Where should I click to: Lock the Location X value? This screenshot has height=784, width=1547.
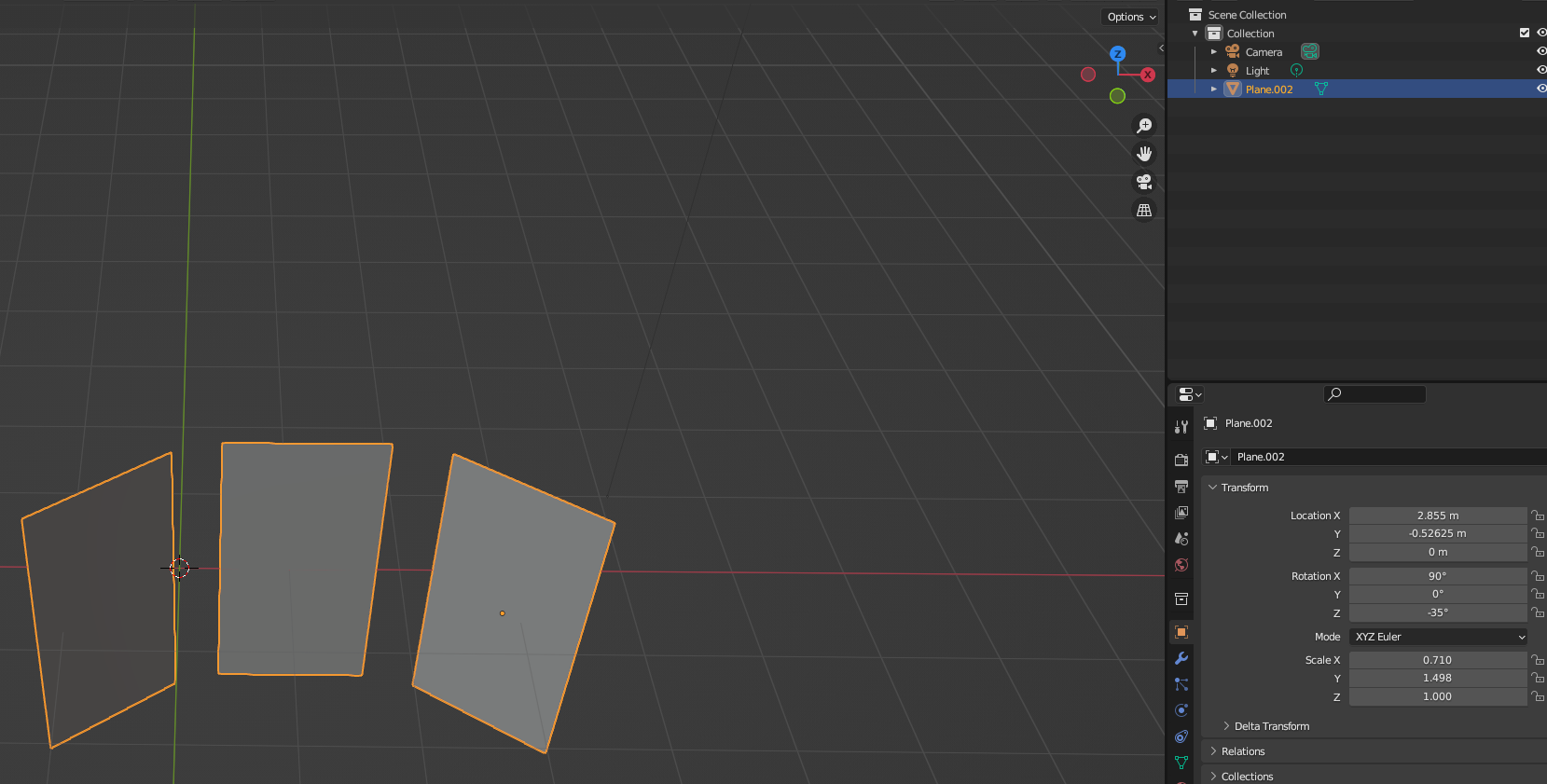tap(1538, 516)
